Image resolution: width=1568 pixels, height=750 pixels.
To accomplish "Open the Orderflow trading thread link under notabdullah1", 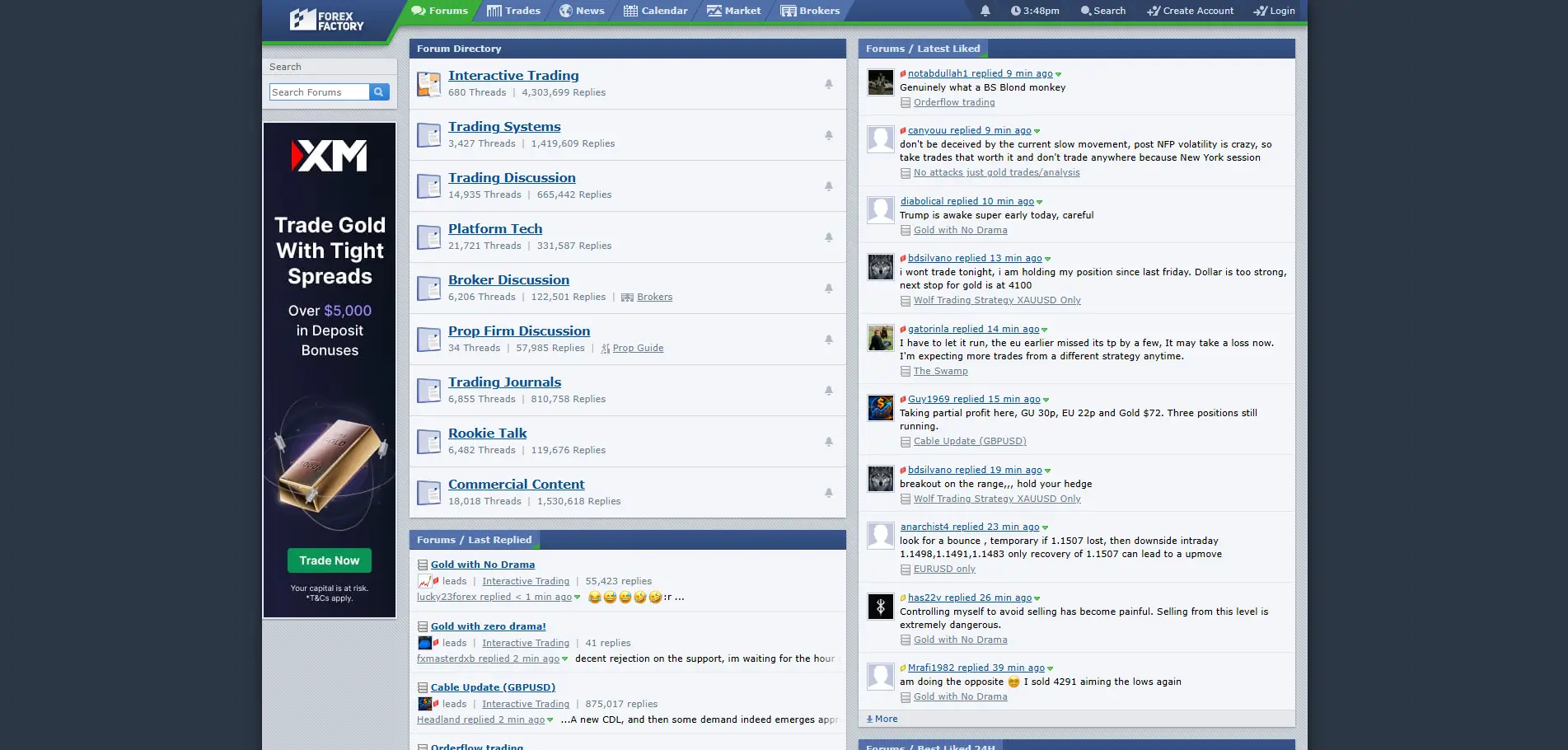I will 954,103.
